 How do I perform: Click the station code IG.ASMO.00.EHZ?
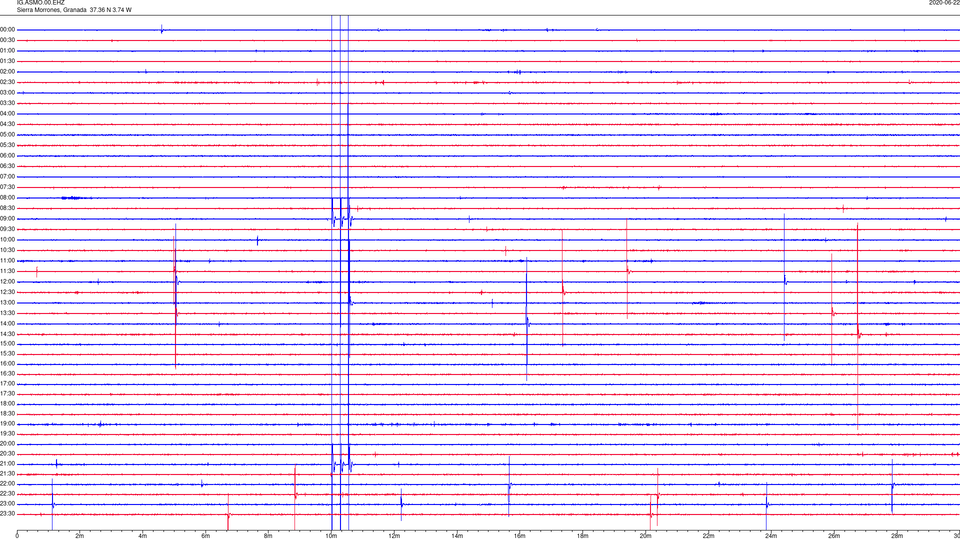click(x=40, y=3)
